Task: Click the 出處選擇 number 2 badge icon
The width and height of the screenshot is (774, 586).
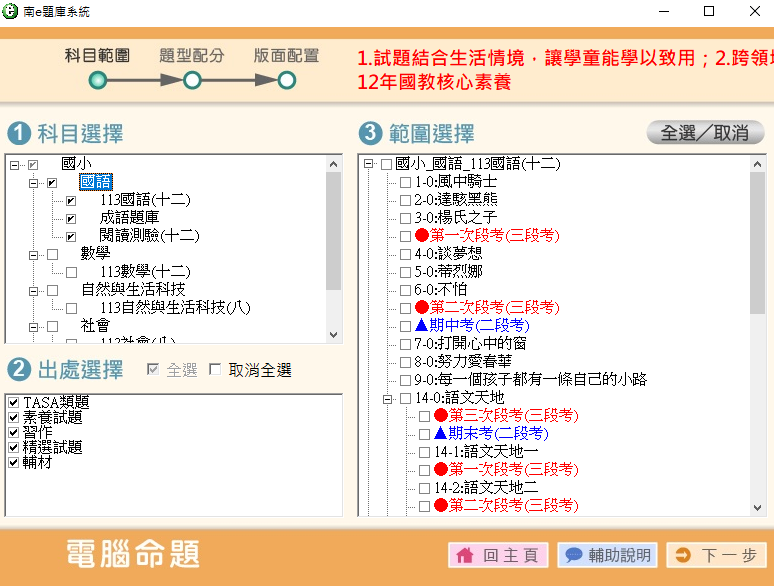Action: (x=18, y=370)
